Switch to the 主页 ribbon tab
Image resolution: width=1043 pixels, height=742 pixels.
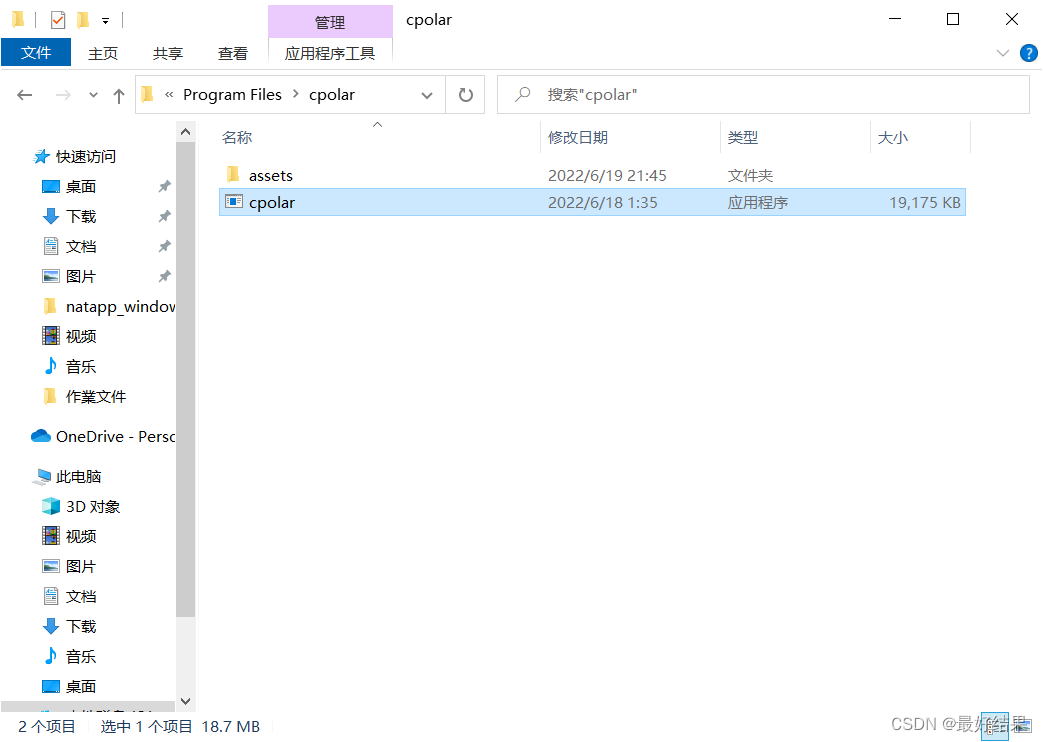[102, 53]
